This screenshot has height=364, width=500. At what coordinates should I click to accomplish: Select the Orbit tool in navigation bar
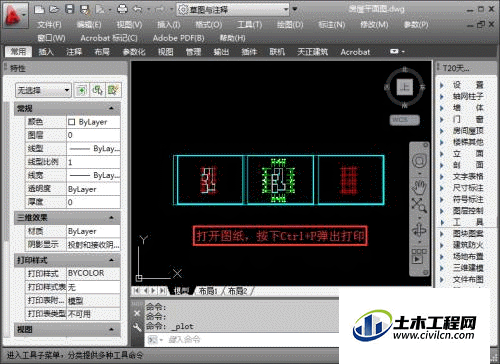click(x=419, y=230)
